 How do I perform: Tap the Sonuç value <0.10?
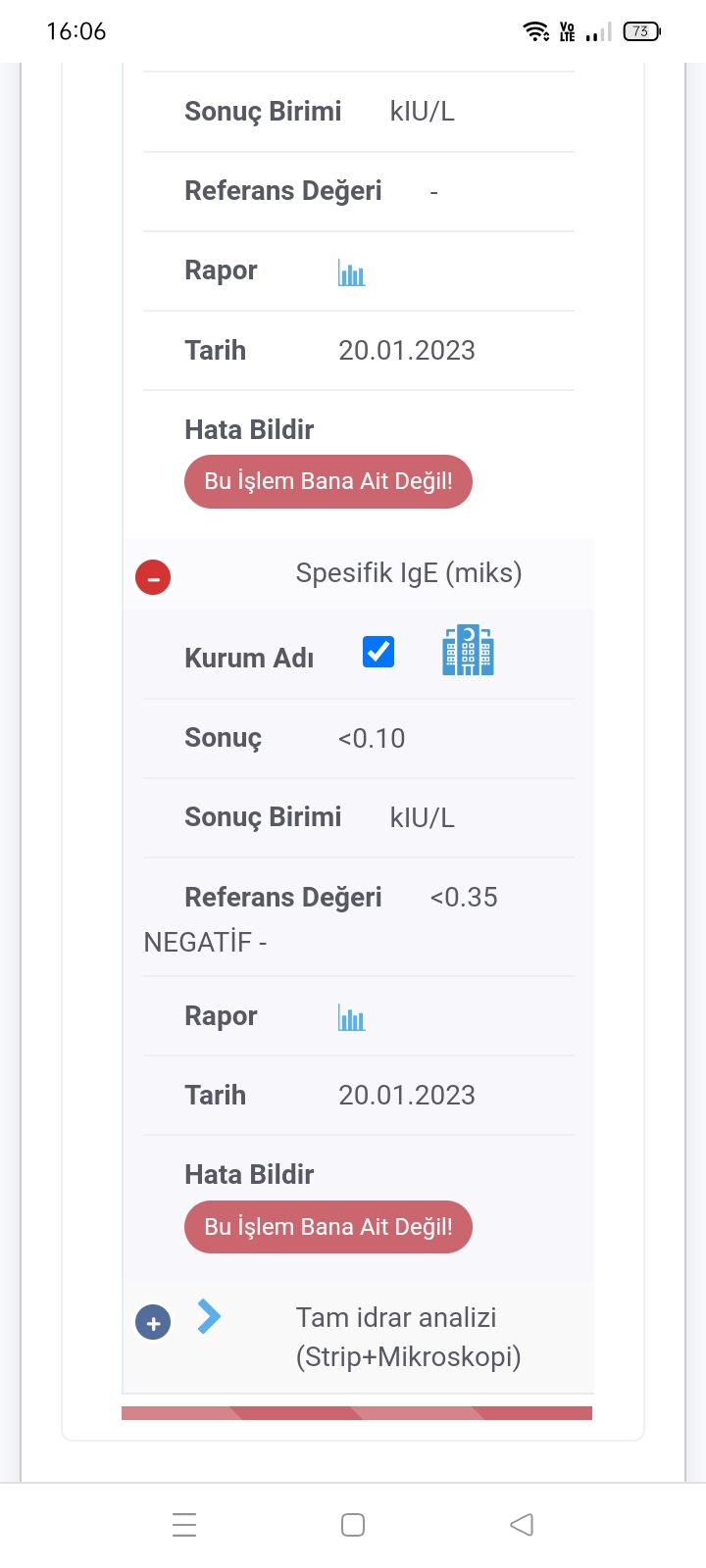[x=372, y=738]
